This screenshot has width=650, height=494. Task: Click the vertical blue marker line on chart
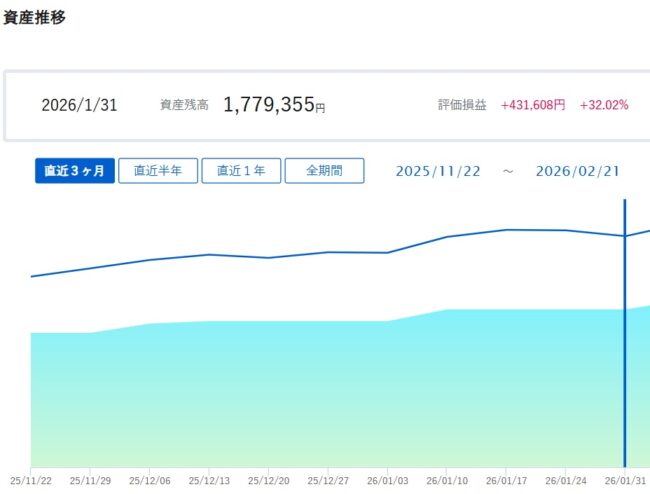point(625,330)
